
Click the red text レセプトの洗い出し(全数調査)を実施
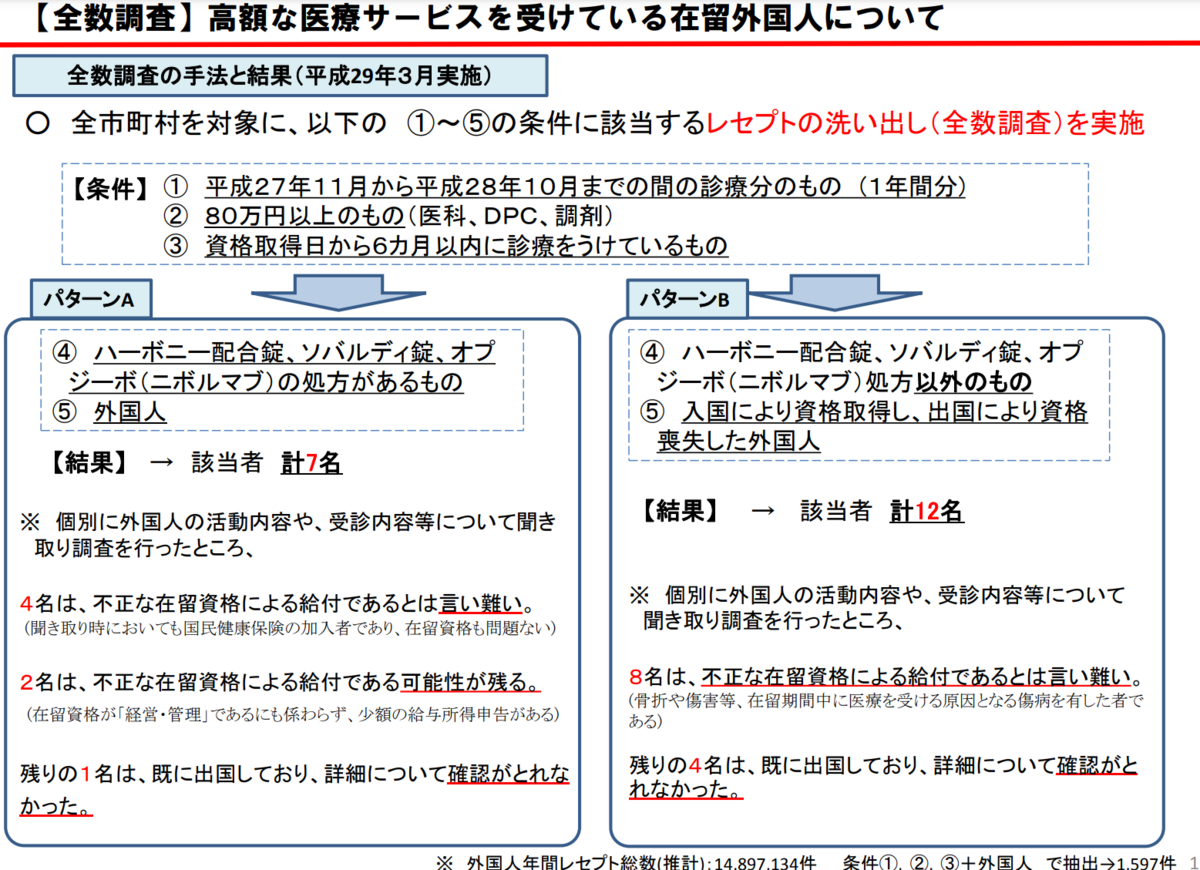tap(925, 124)
